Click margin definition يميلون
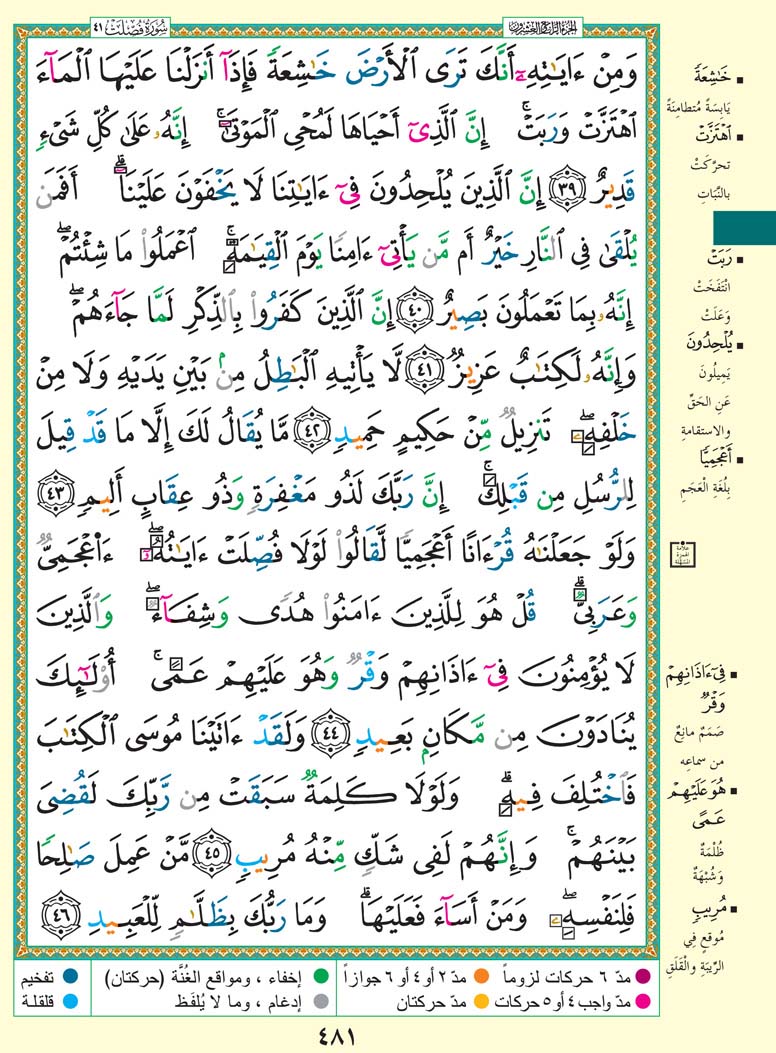776x1053 pixels. click(x=714, y=373)
